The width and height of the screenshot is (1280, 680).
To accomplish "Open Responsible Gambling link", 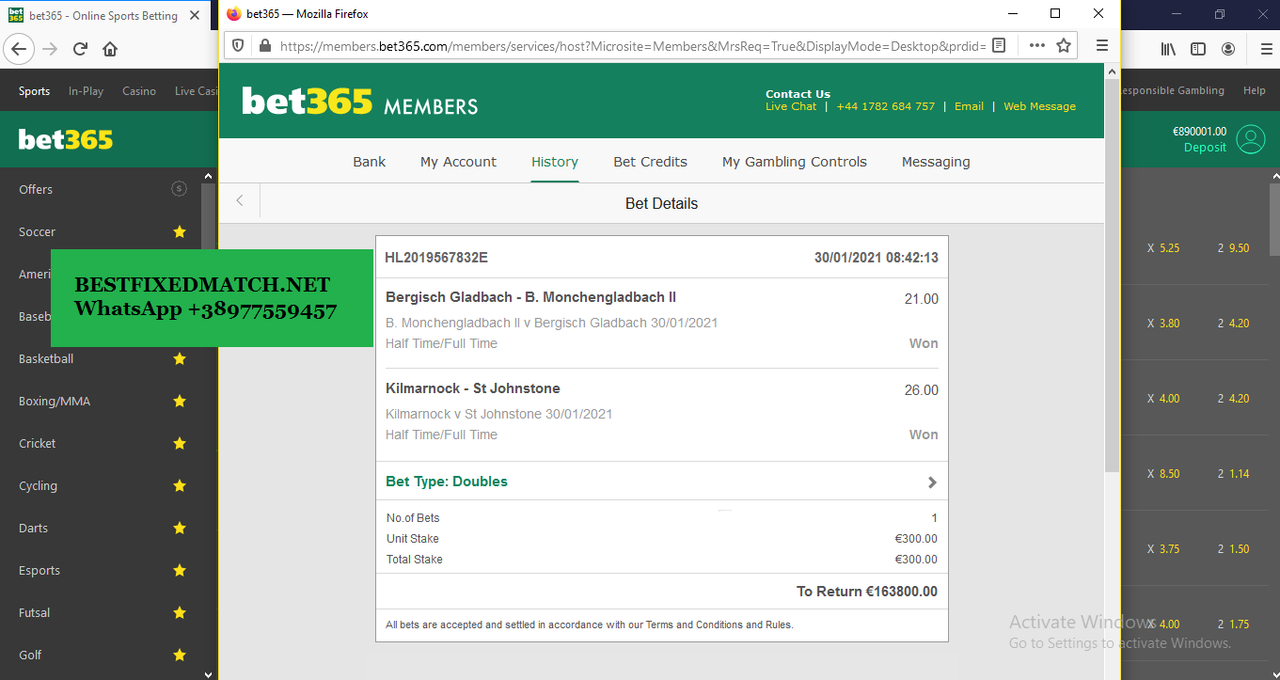I will pyautogui.click(x=1171, y=90).
